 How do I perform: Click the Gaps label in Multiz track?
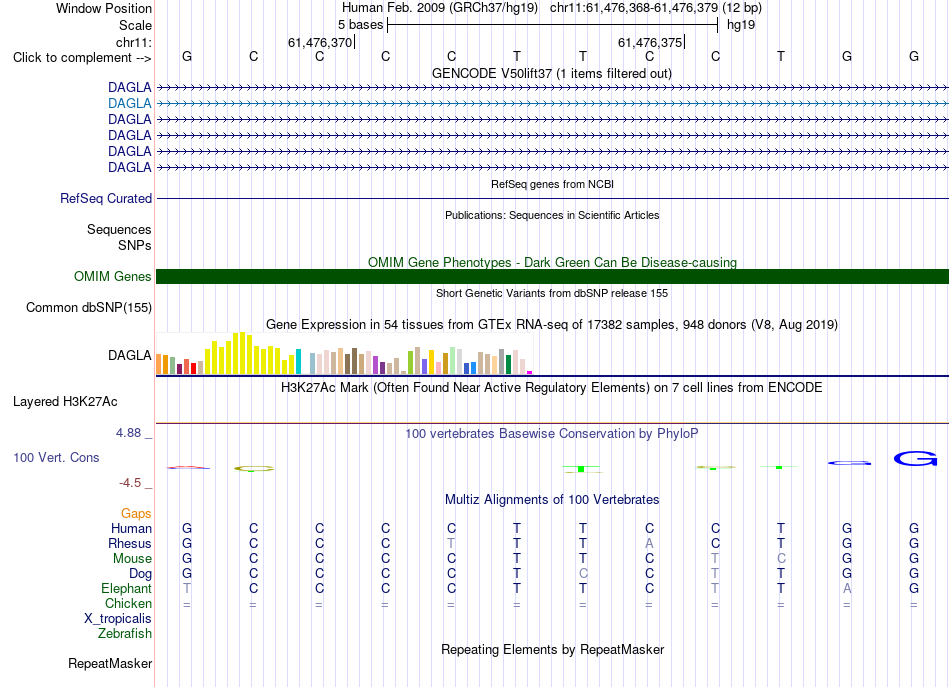pos(136,514)
